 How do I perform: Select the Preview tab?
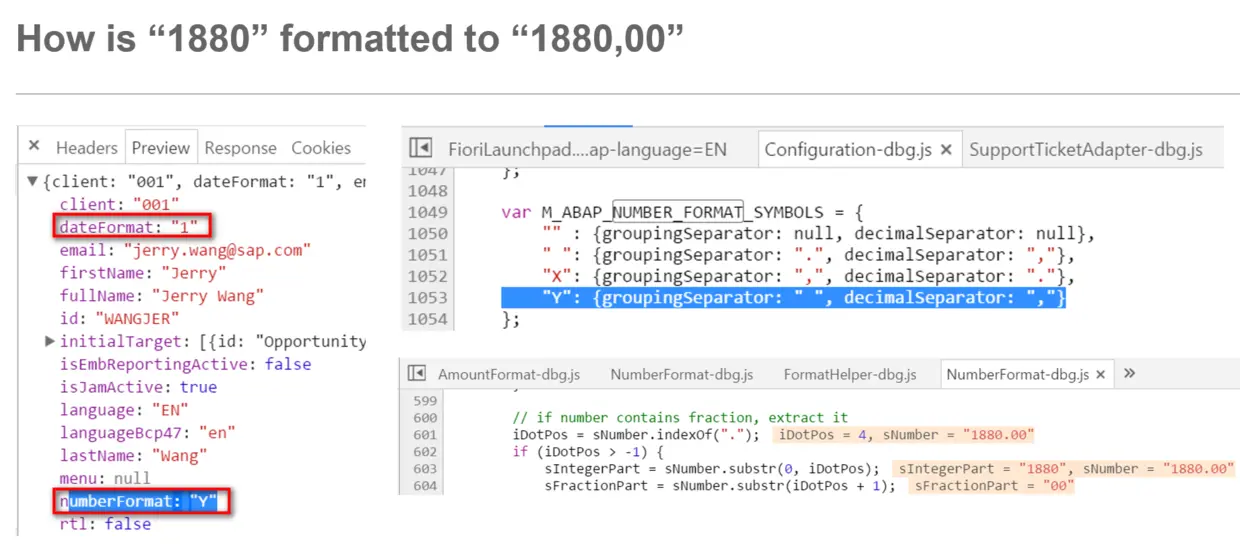pos(160,147)
